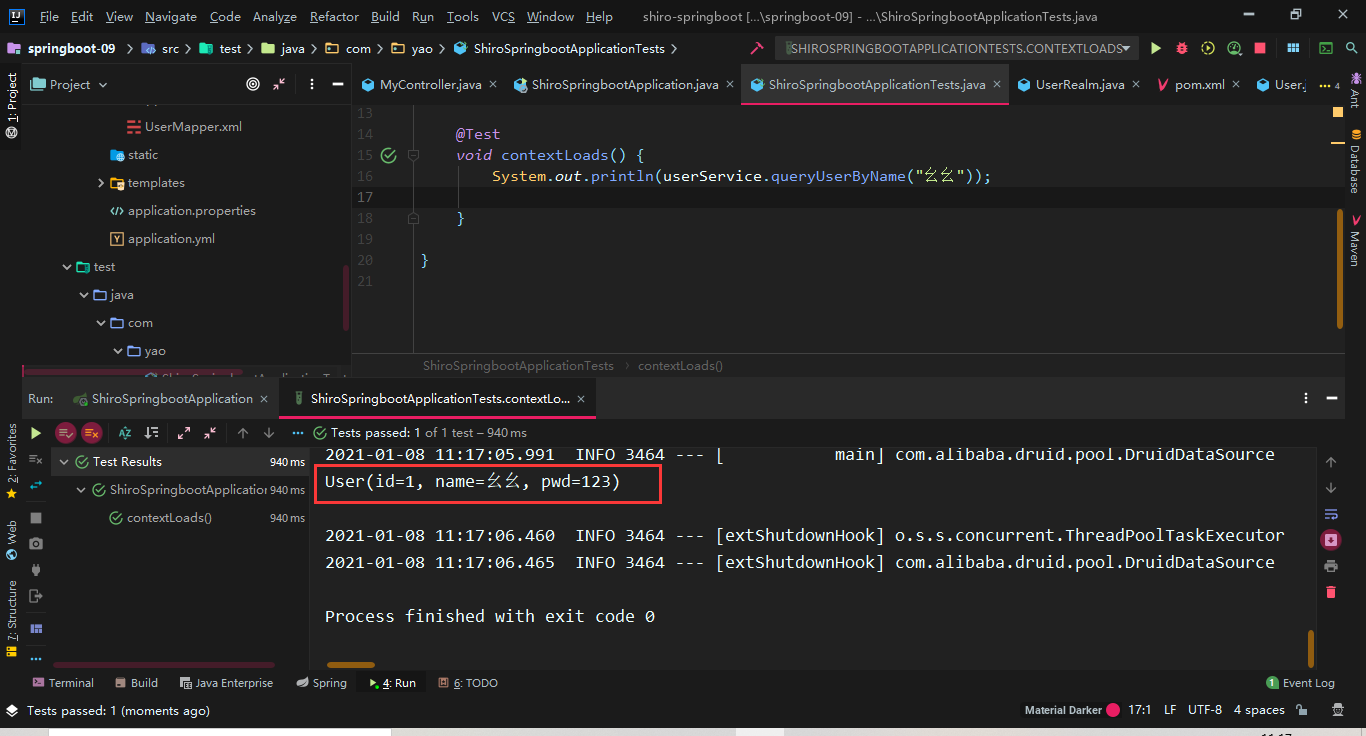1366x736 pixels.
Task: Open the profiler run icon
Action: pos(1234,48)
